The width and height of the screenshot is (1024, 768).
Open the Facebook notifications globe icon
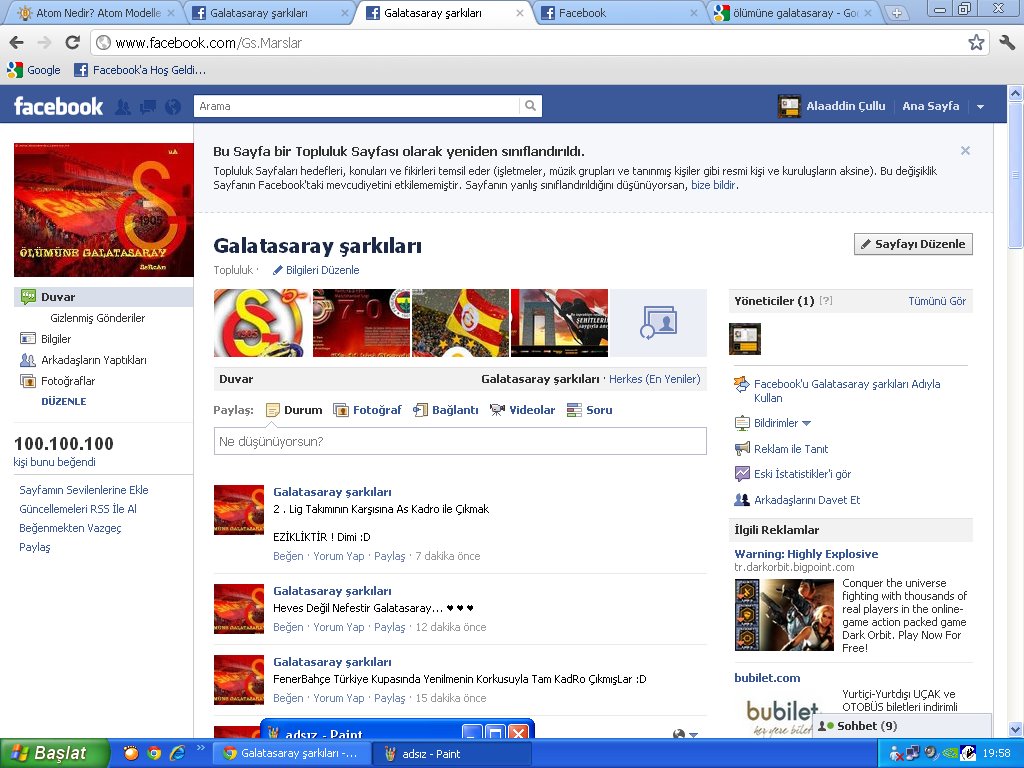[173, 106]
